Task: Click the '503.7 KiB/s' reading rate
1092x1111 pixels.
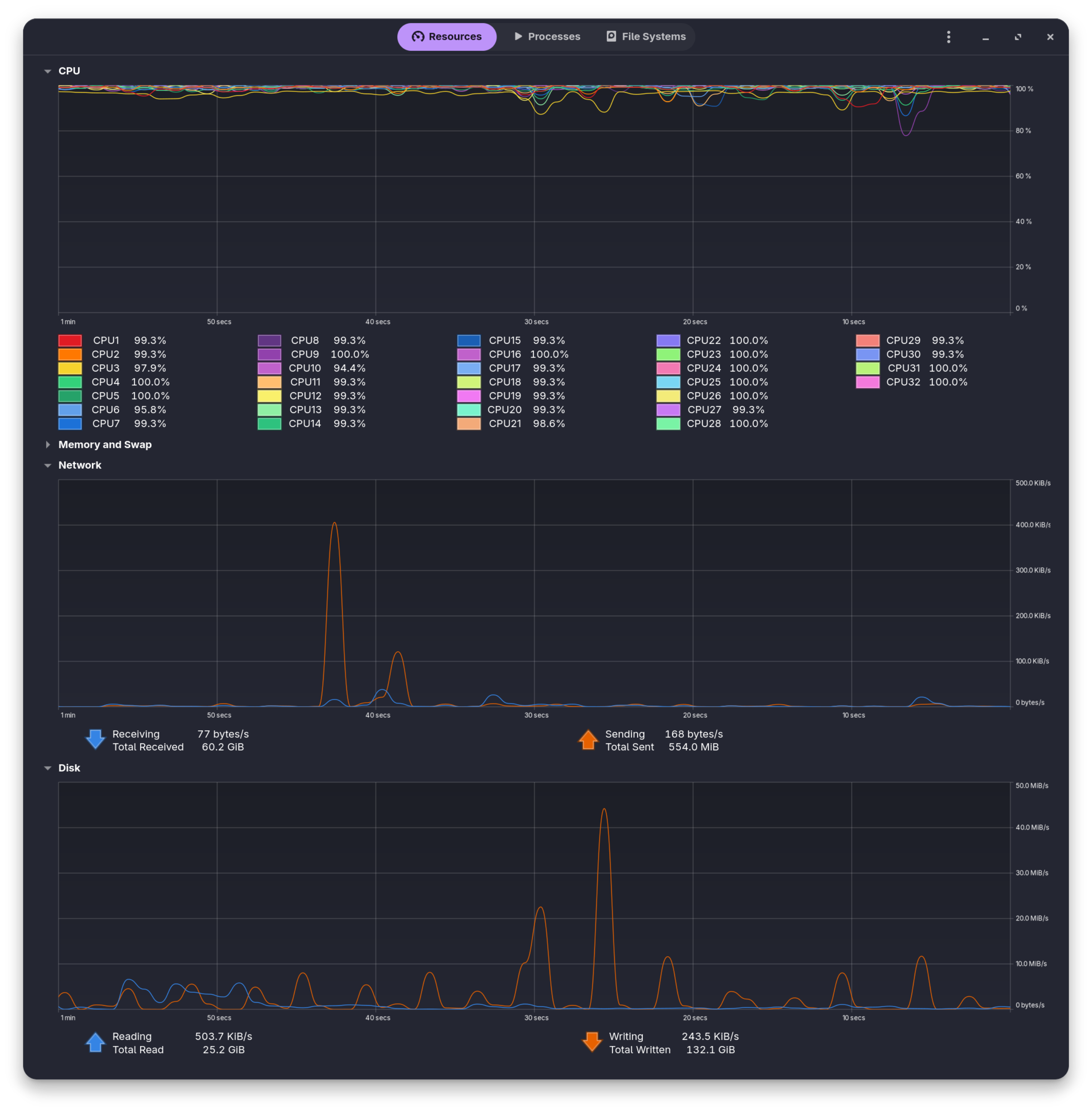Action: pyautogui.click(x=224, y=1036)
